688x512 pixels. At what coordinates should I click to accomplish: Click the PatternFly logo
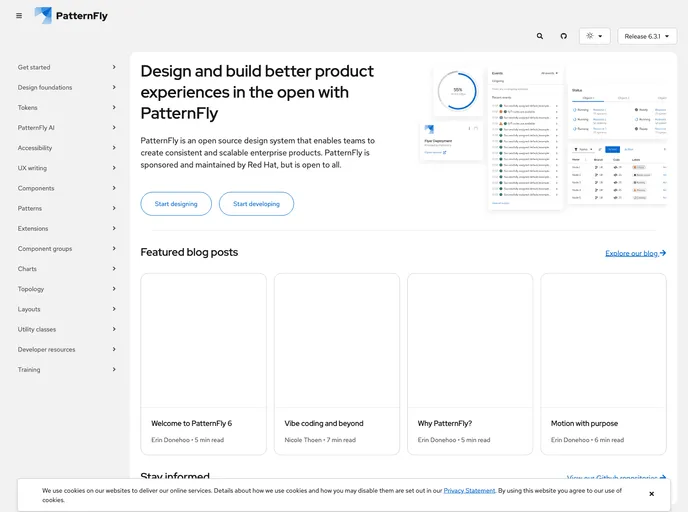[71, 16]
